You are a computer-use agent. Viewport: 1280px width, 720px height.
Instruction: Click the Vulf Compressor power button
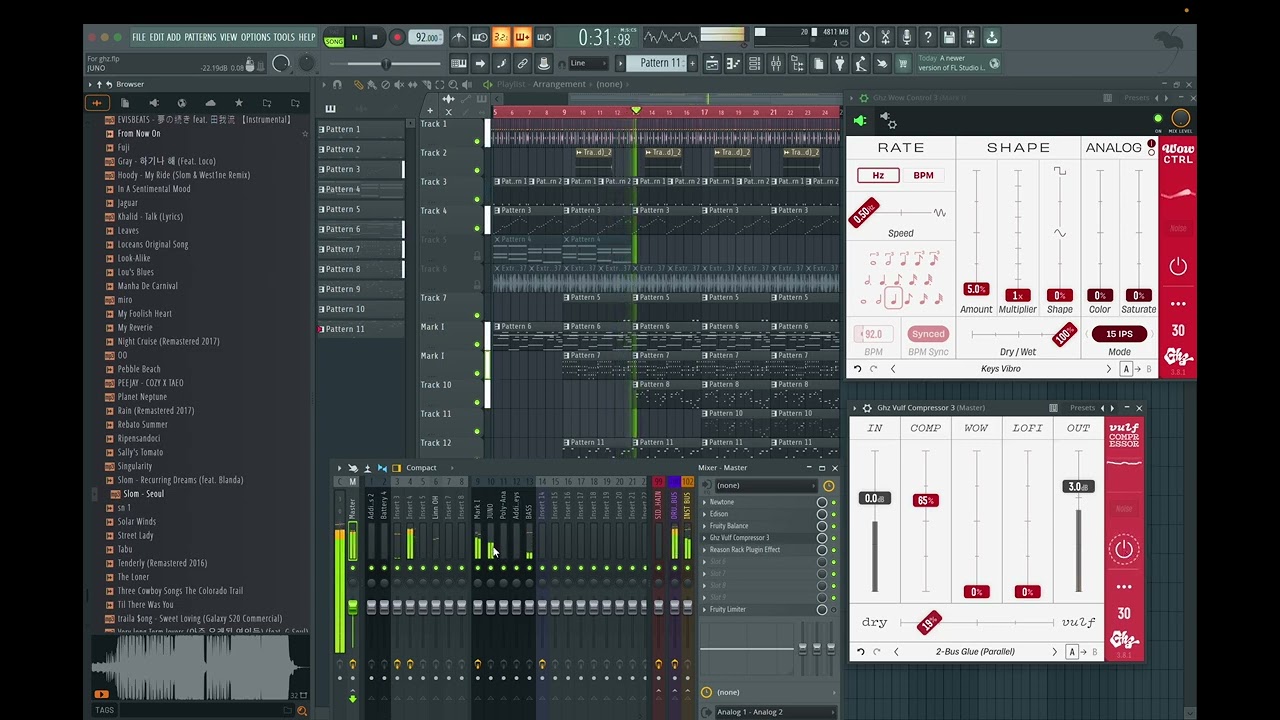[1124, 549]
